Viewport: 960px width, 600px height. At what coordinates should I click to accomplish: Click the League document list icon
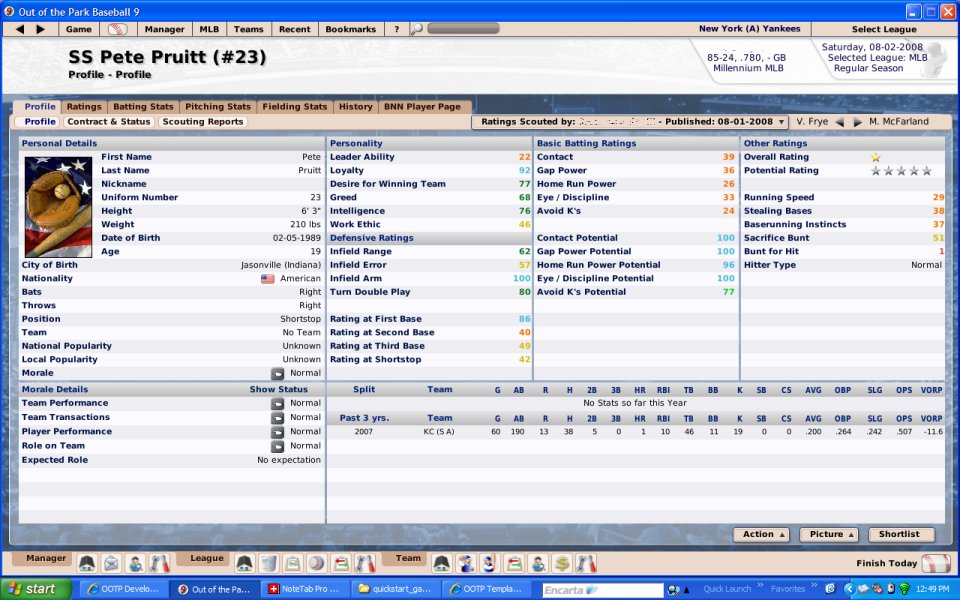[293, 563]
